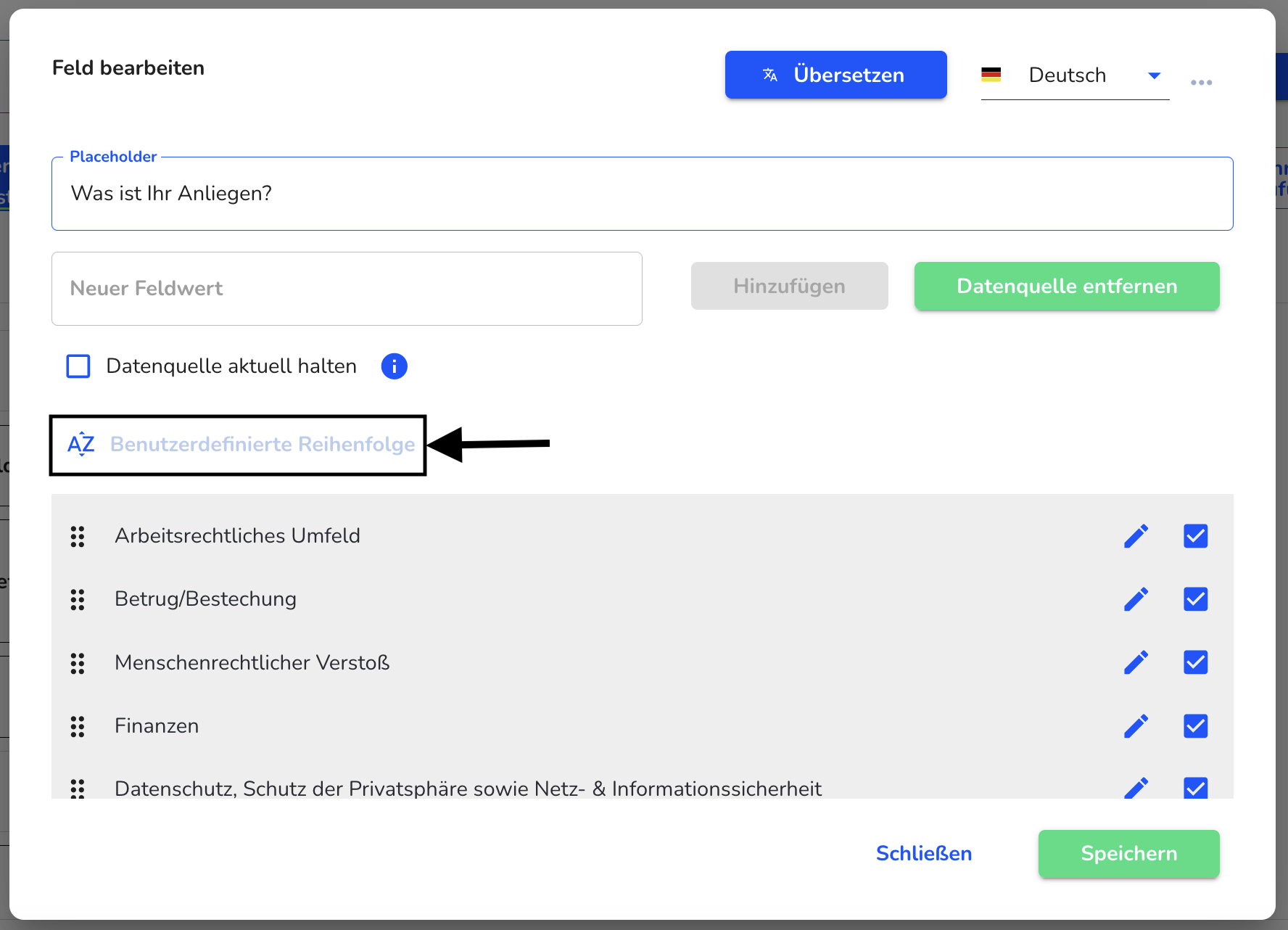Select the Menschenrechtlicher Verstoß entry text

tap(252, 663)
